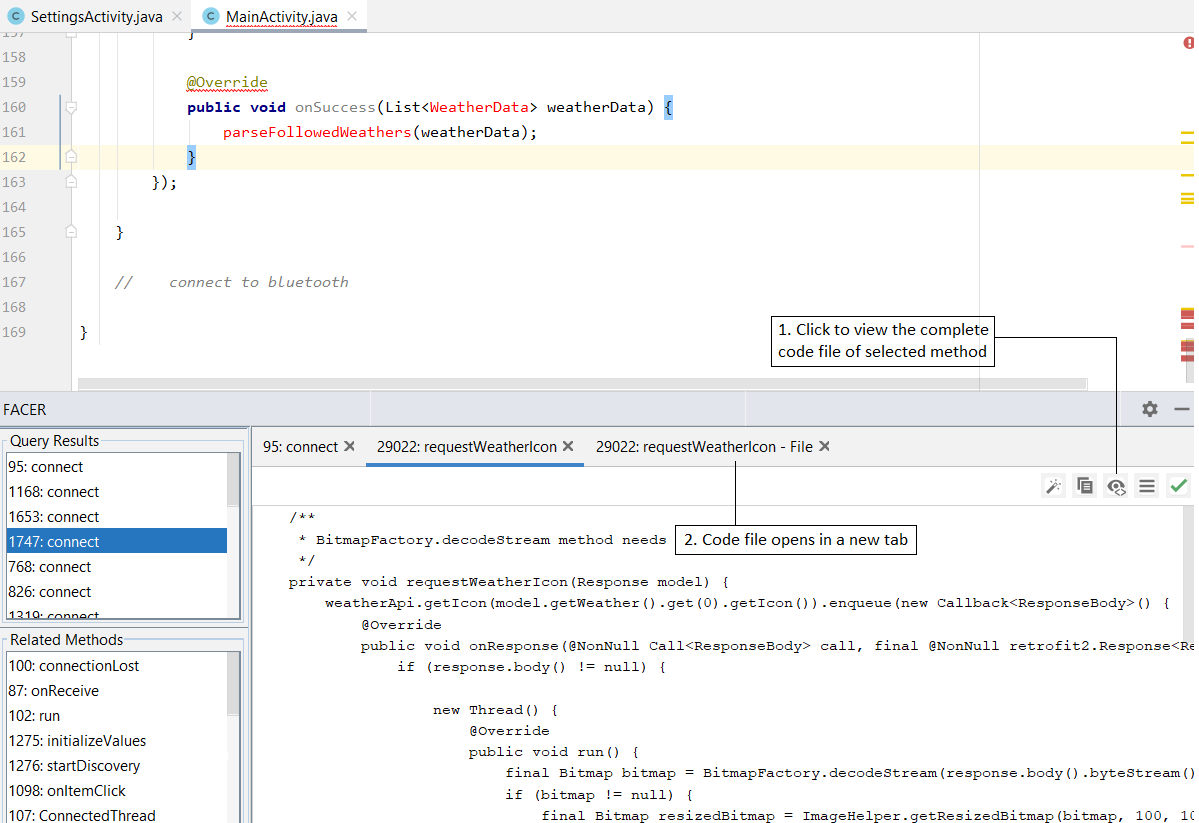Click the fold end marker at line 165

pyautogui.click(x=71, y=232)
